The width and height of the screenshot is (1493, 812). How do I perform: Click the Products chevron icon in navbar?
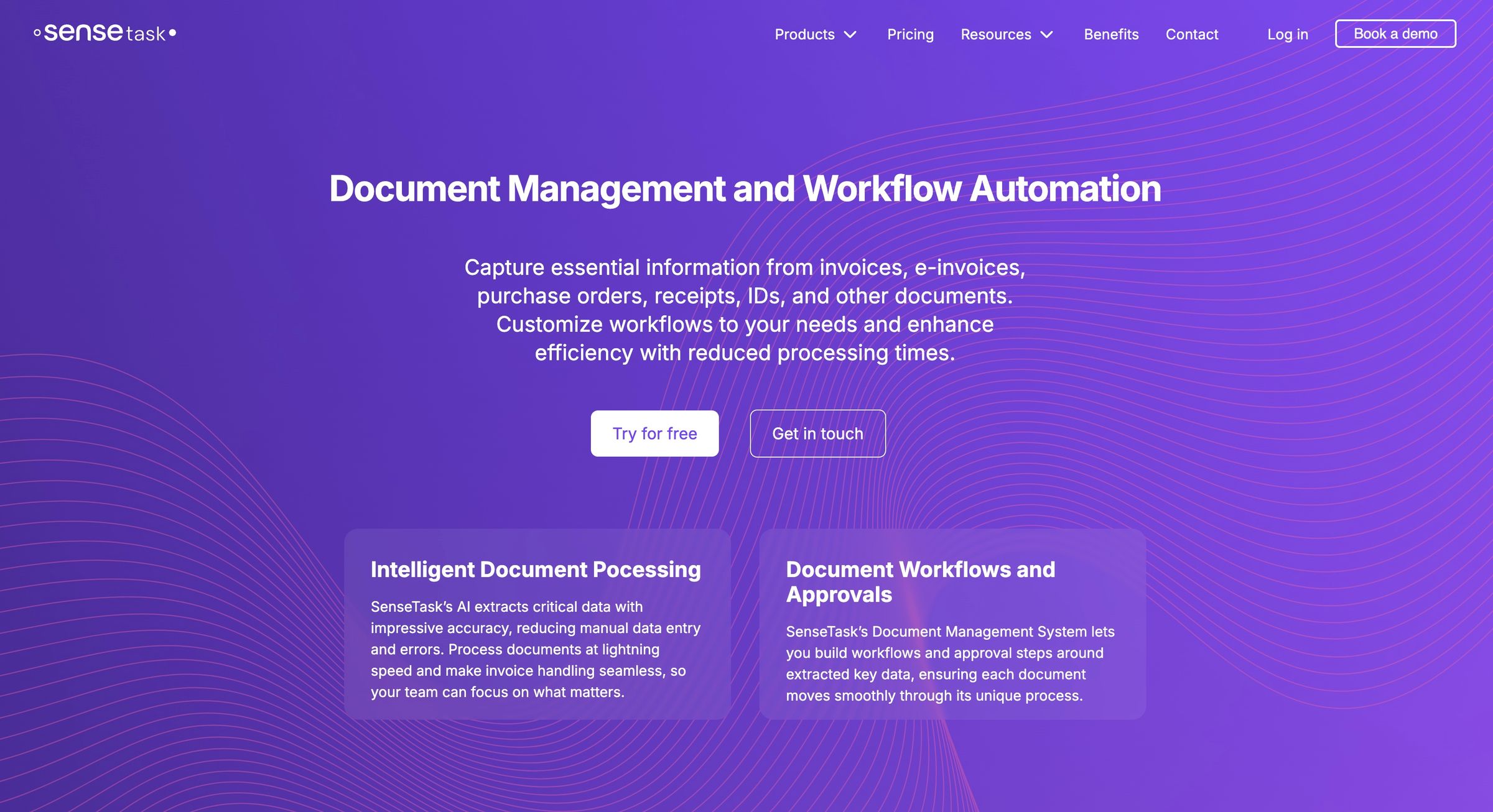tap(852, 35)
